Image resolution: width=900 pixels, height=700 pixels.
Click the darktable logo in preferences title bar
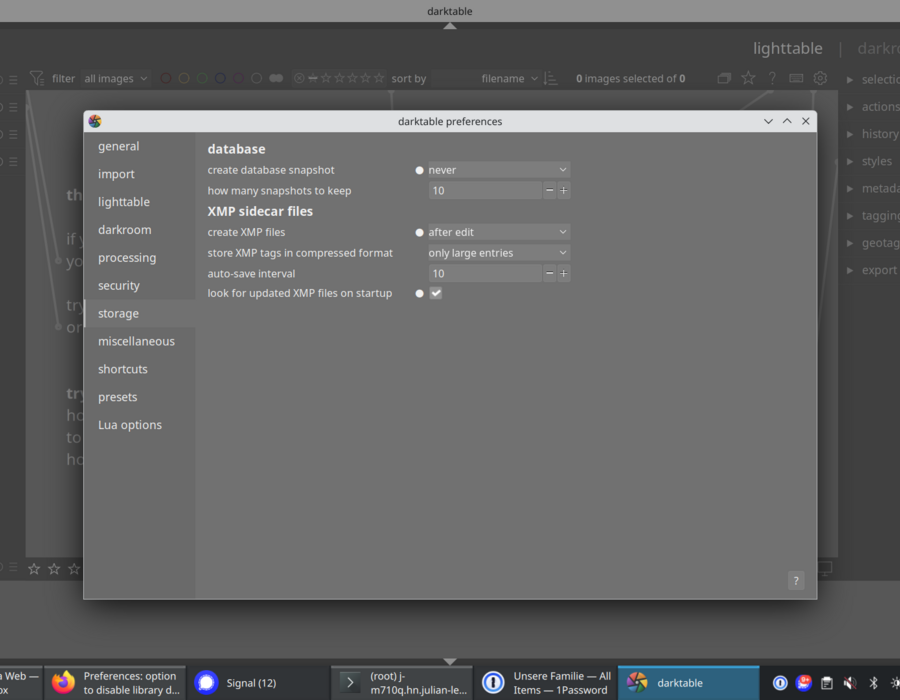coord(95,121)
